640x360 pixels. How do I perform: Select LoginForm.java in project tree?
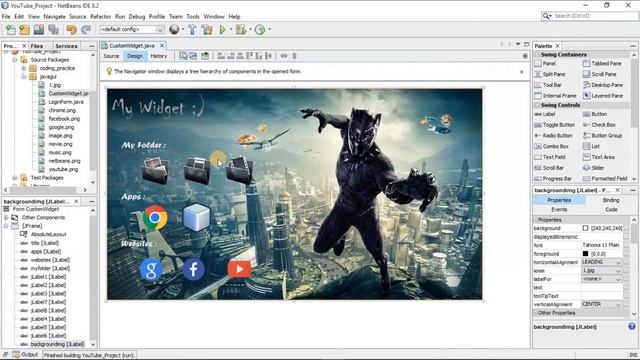[66, 102]
